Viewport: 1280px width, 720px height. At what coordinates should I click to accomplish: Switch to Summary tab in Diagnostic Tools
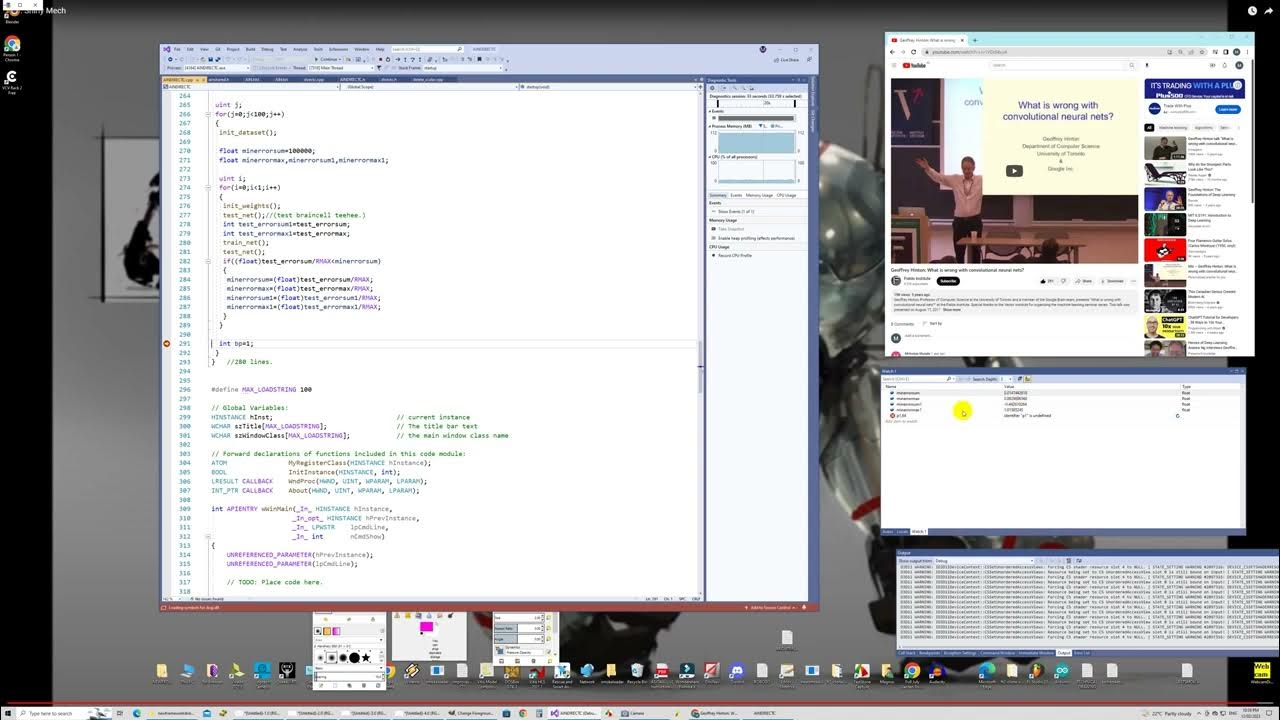tap(718, 195)
